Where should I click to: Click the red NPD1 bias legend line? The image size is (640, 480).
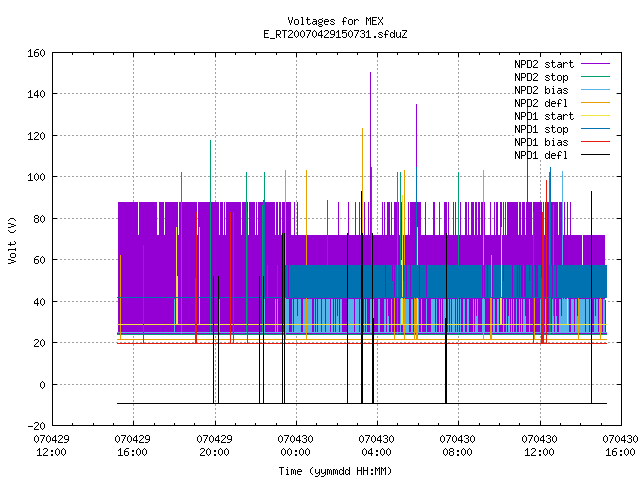click(x=595, y=142)
